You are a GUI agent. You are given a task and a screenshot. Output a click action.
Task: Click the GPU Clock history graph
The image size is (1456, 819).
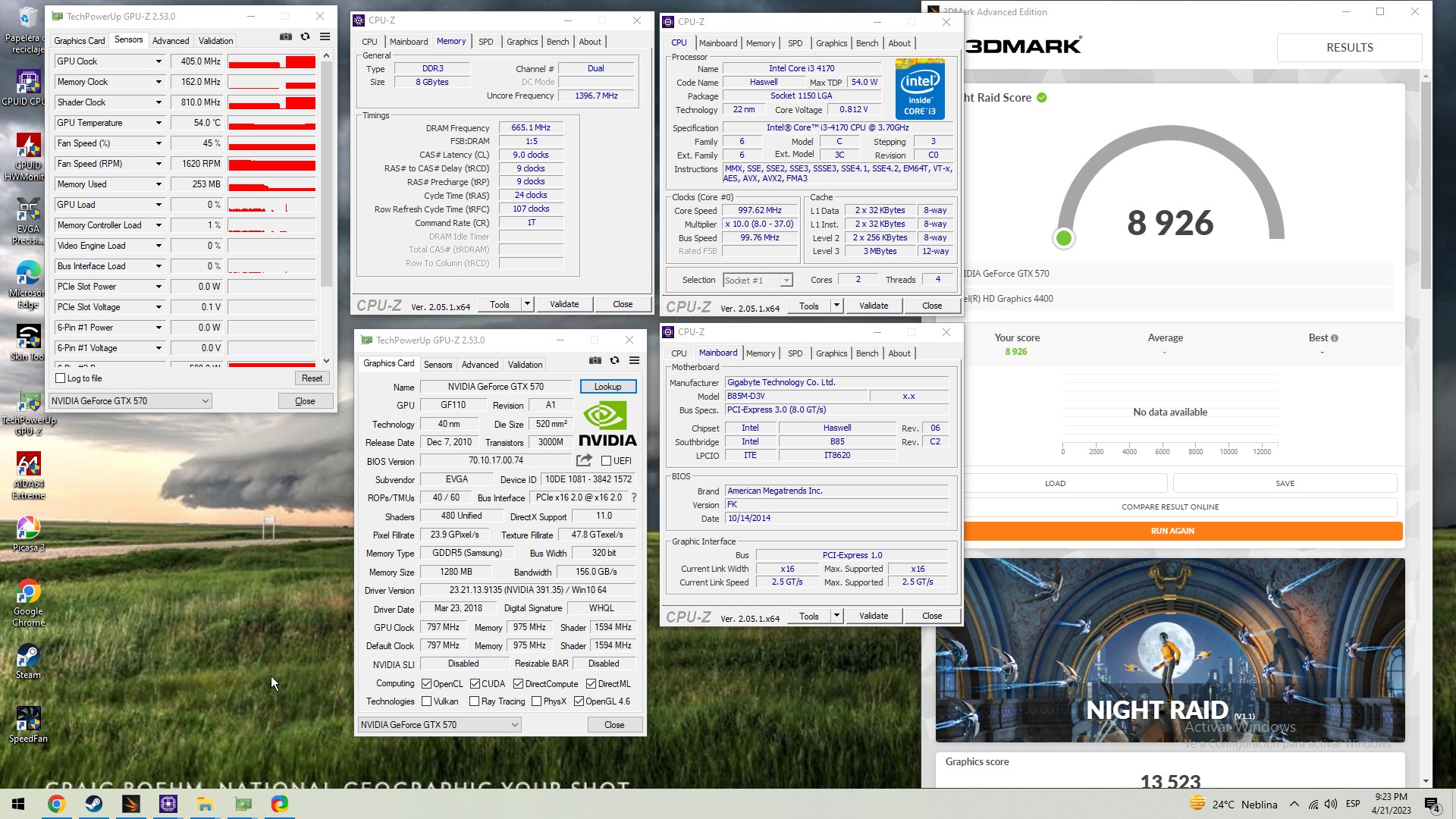(271, 61)
